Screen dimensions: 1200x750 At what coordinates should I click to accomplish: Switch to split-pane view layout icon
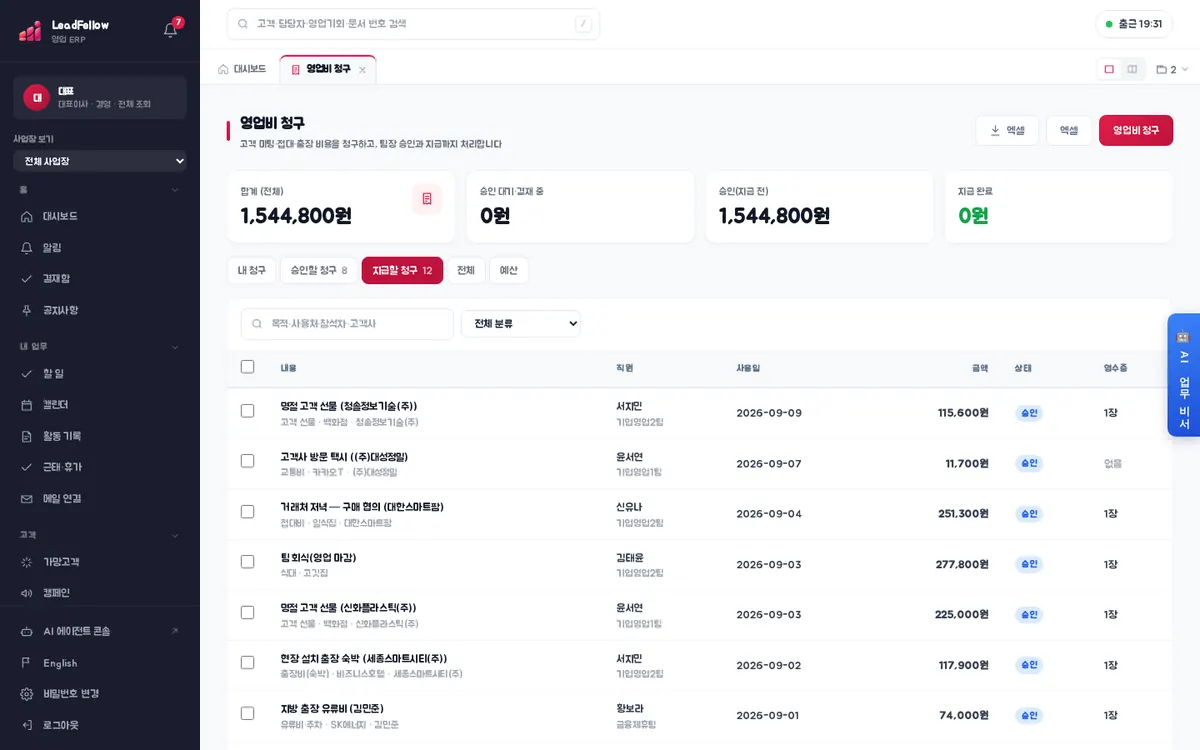point(1132,69)
